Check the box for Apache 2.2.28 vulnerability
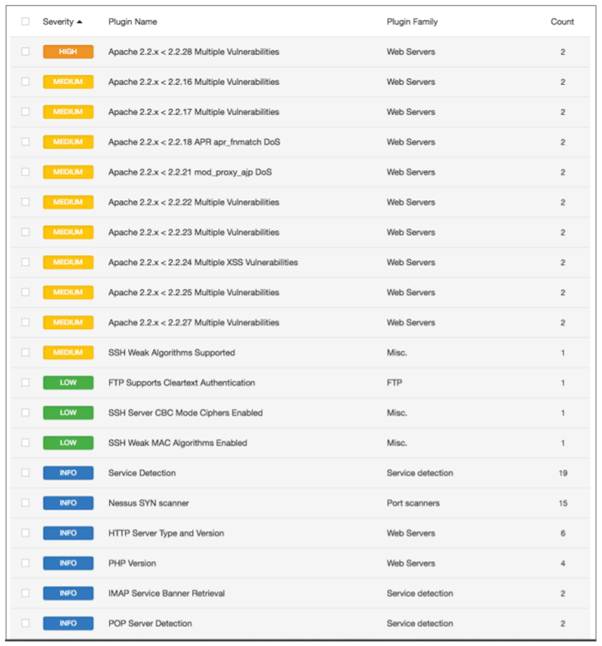This screenshot has height=646, width=602. click(x=25, y=52)
